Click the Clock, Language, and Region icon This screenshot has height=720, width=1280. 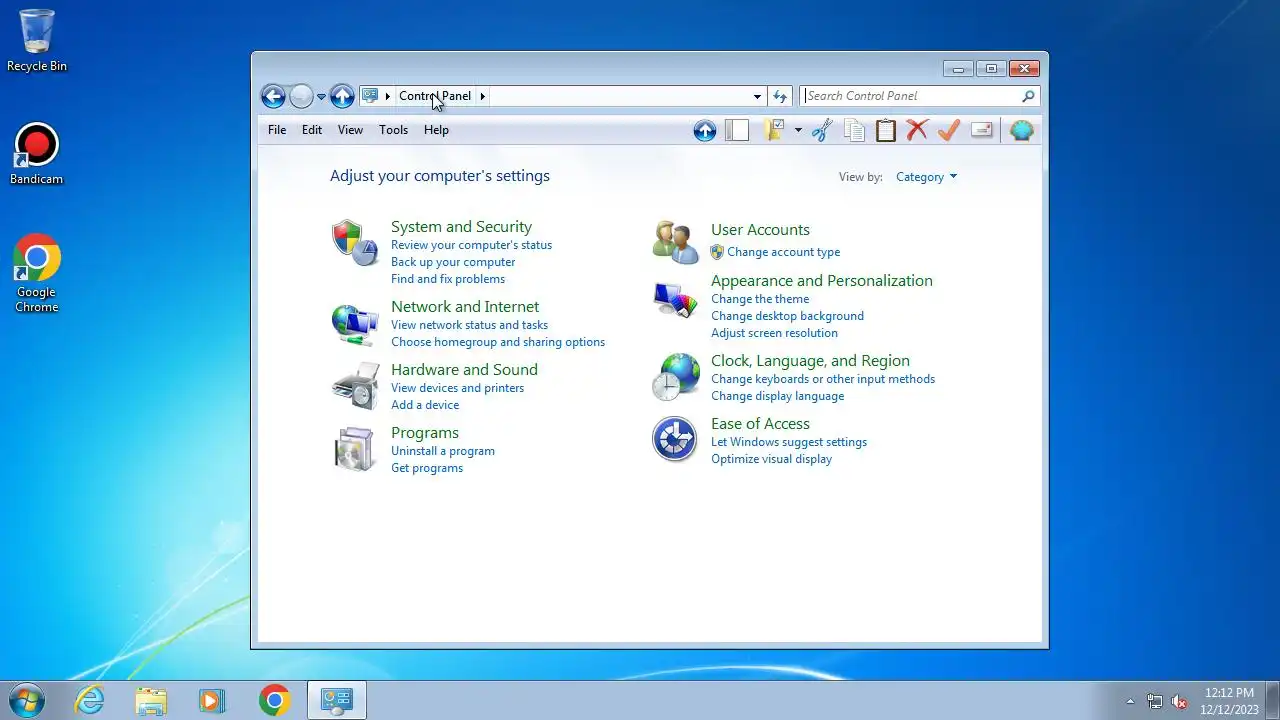(x=675, y=377)
